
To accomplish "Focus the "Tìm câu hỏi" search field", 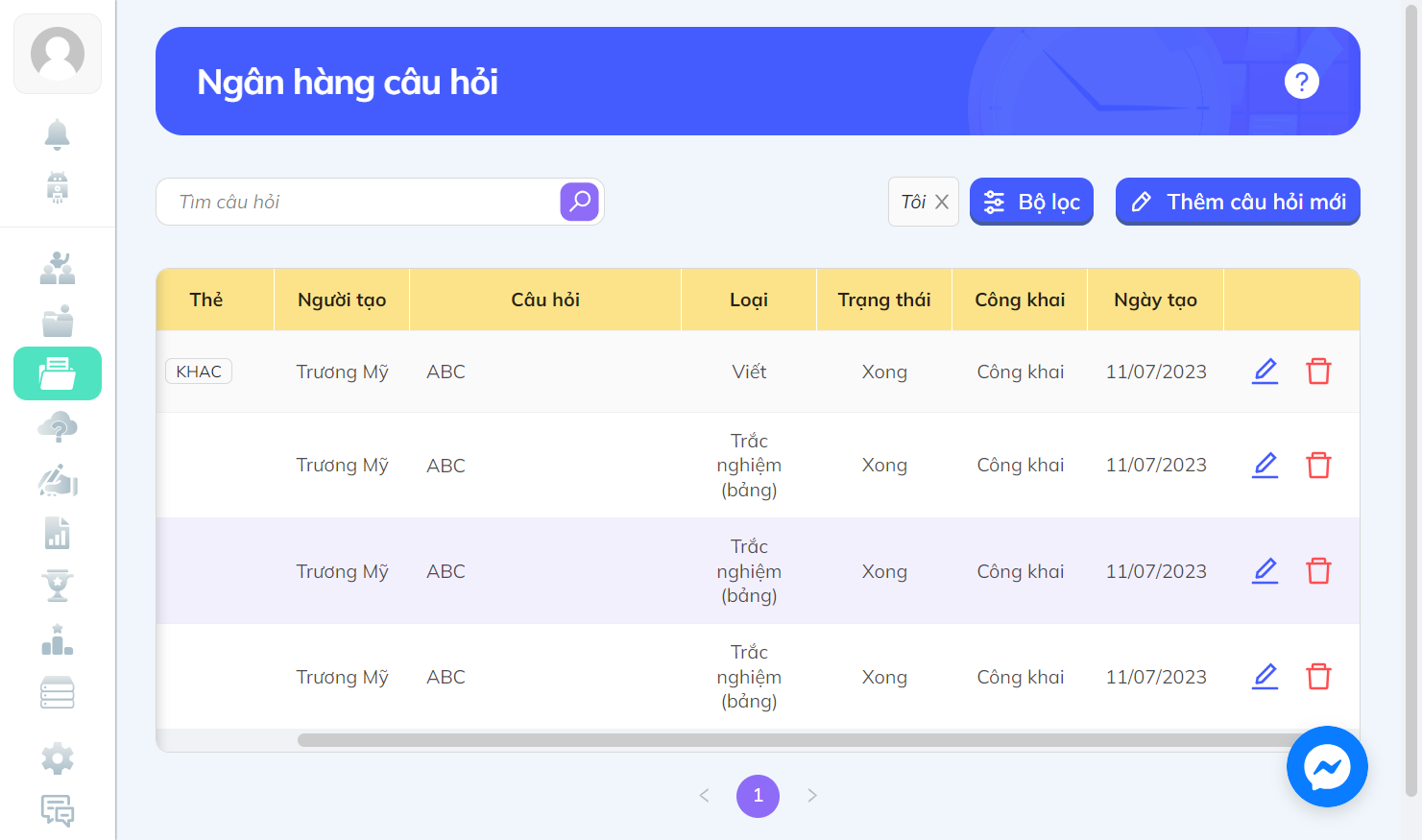I will [x=359, y=202].
